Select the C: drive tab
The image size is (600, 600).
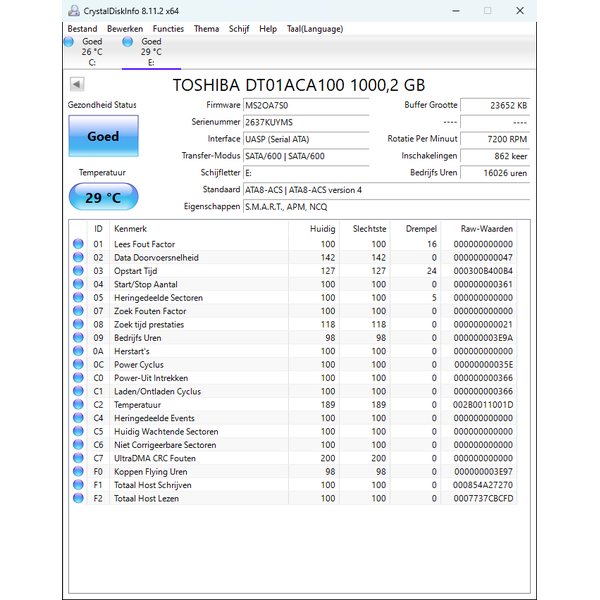pos(92,52)
